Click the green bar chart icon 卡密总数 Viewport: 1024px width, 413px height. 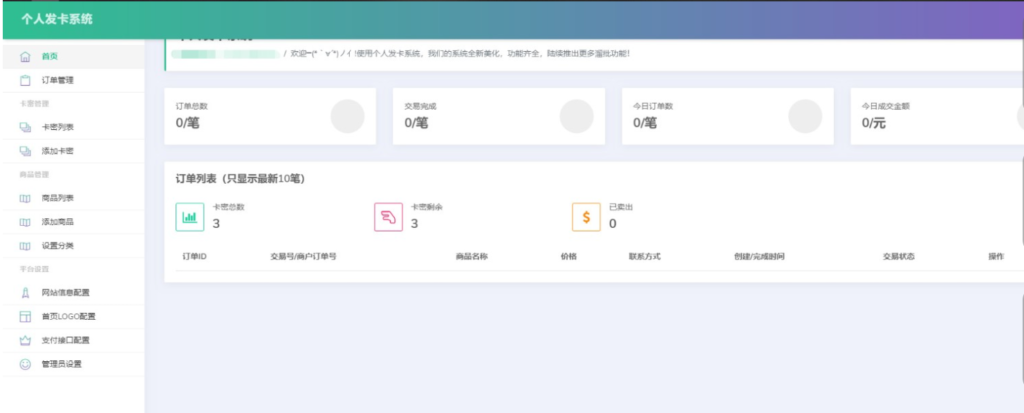(x=189, y=217)
